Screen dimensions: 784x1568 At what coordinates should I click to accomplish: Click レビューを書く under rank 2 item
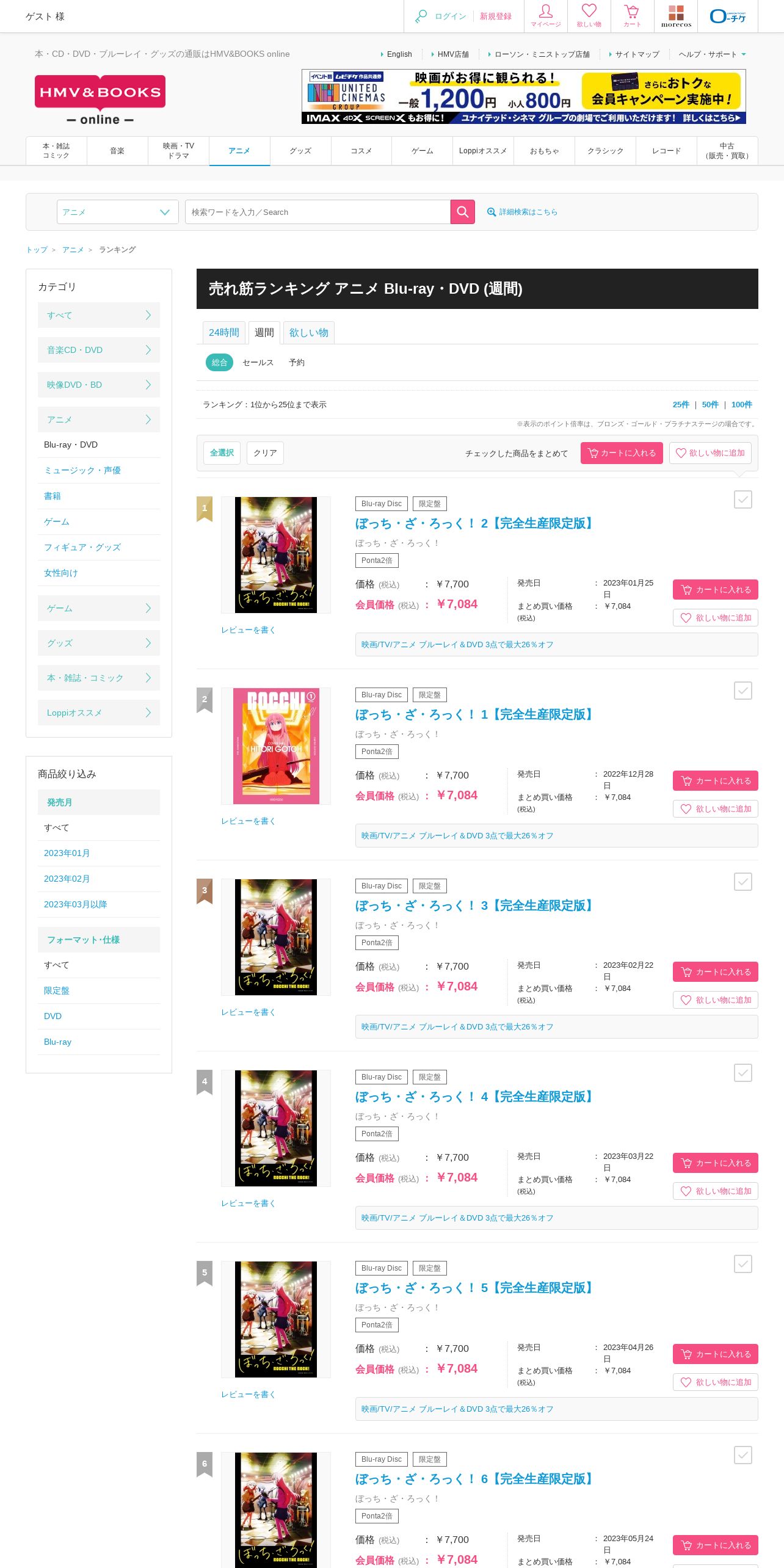(x=249, y=821)
